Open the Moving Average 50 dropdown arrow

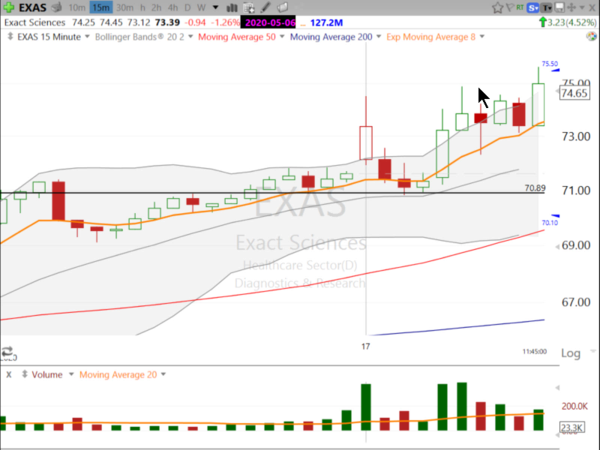coord(282,37)
